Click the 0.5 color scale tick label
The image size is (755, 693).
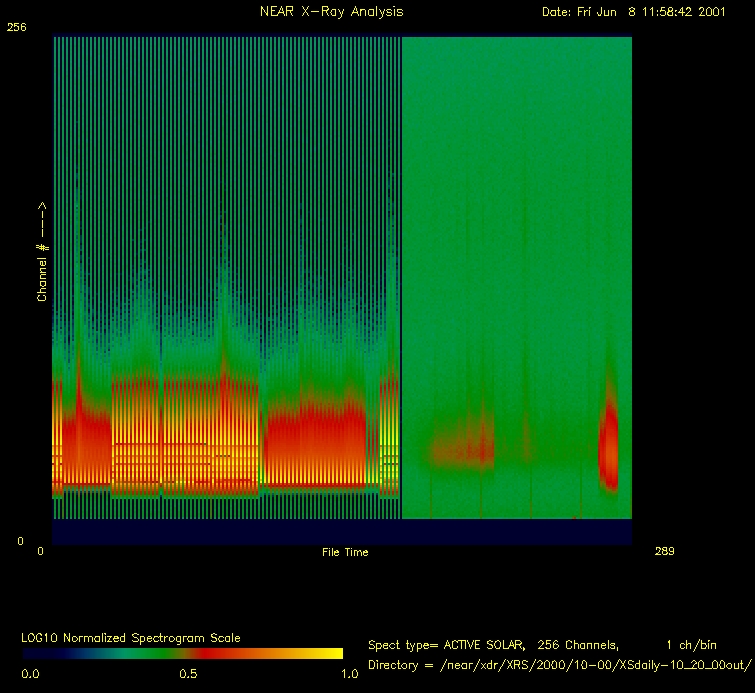click(188, 674)
